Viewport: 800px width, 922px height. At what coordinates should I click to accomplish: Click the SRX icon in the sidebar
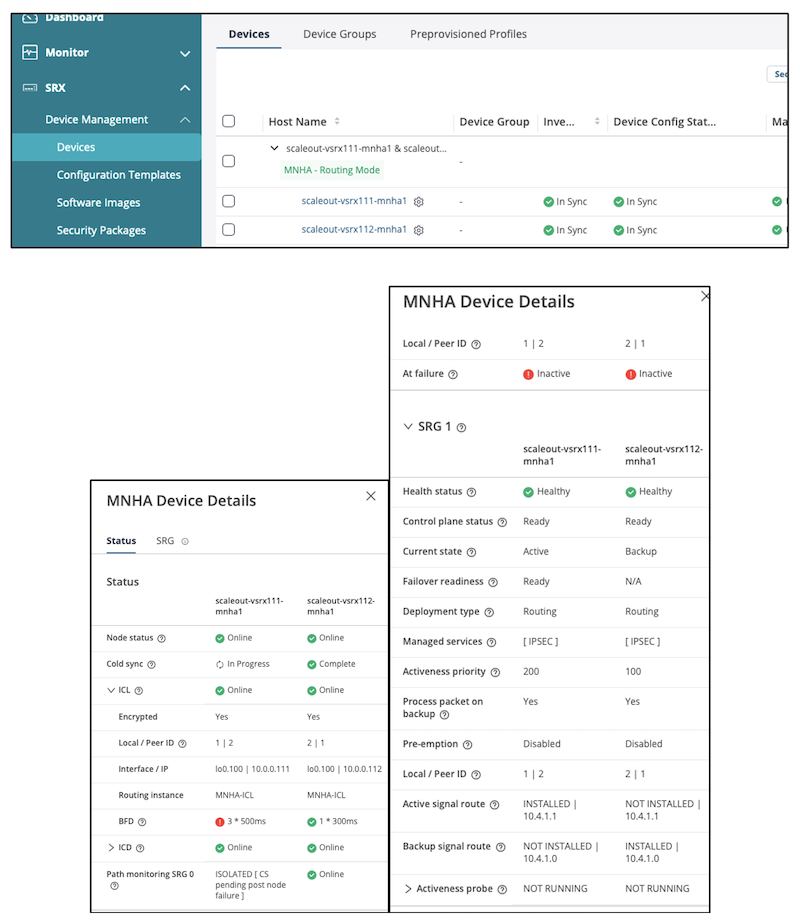[28, 87]
